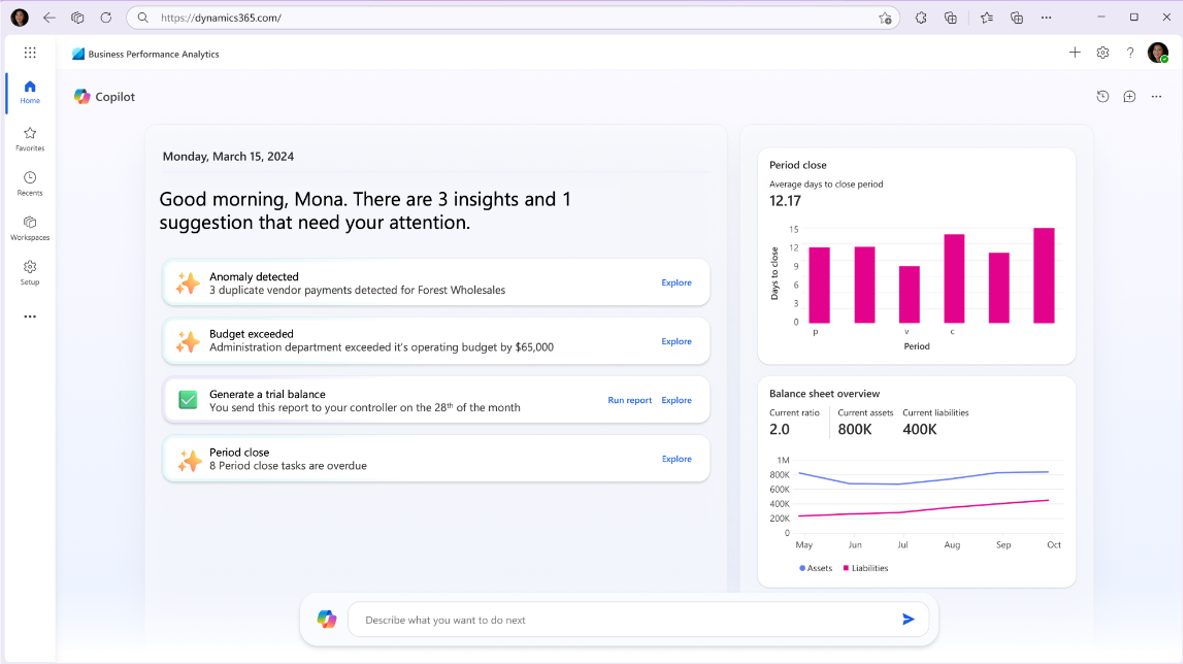This screenshot has height=664, width=1183.
Task: Click Run report for trial balance
Action: click(x=629, y=400)
